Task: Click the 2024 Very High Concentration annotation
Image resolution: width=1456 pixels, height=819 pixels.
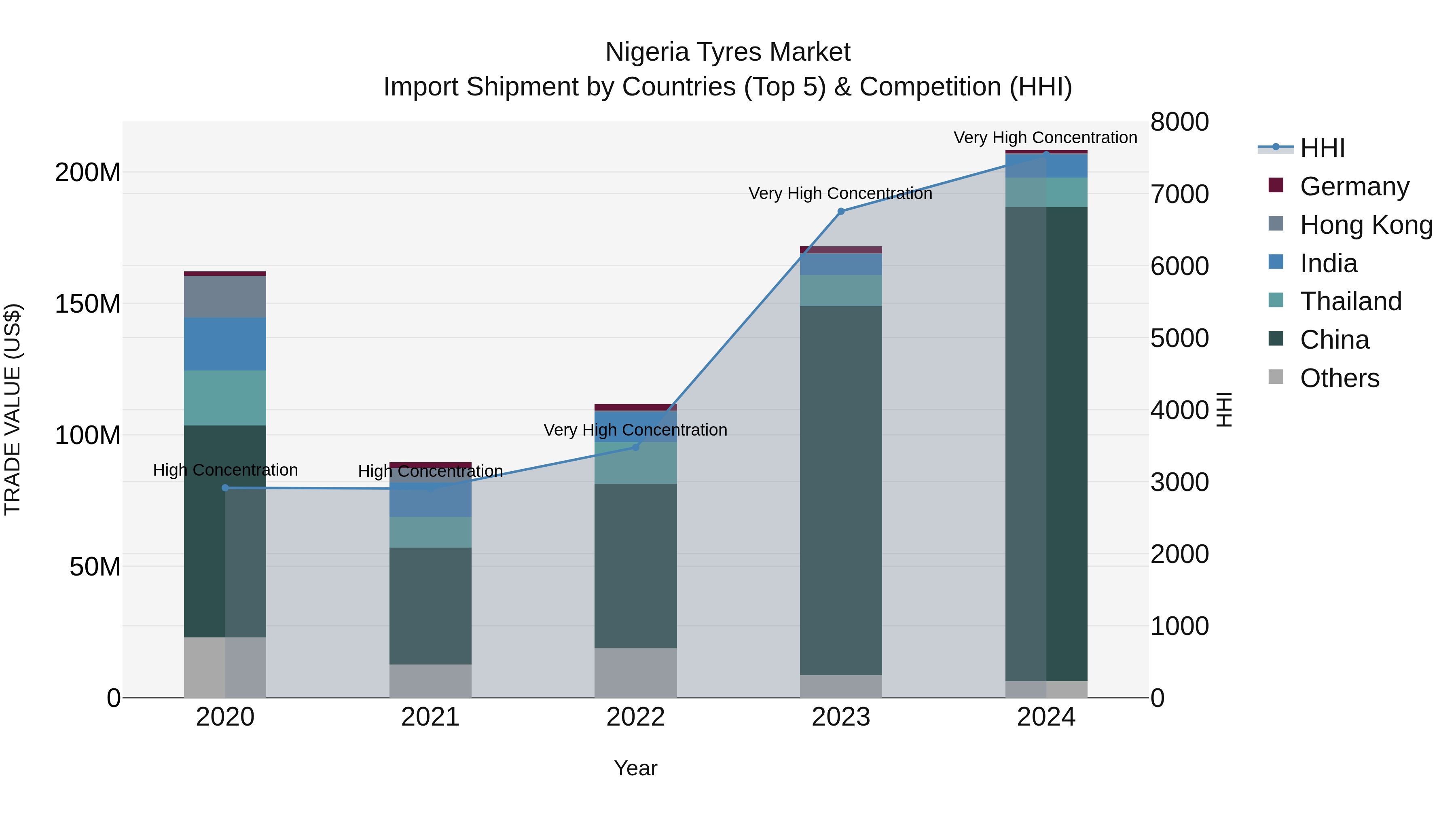Action: click(x=1045, y=138)
